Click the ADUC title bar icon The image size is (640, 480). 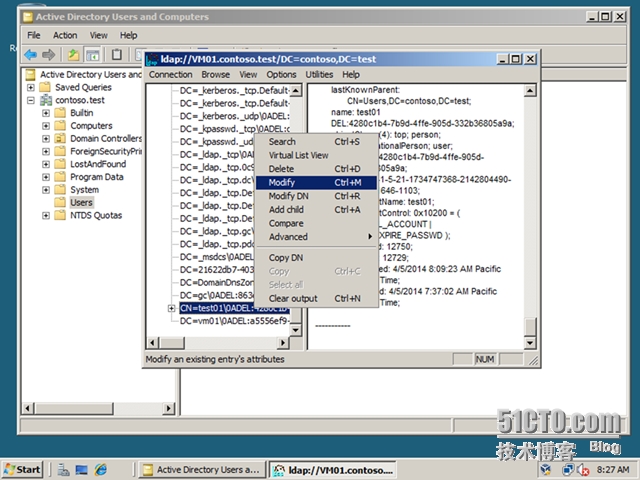point(28,17)
